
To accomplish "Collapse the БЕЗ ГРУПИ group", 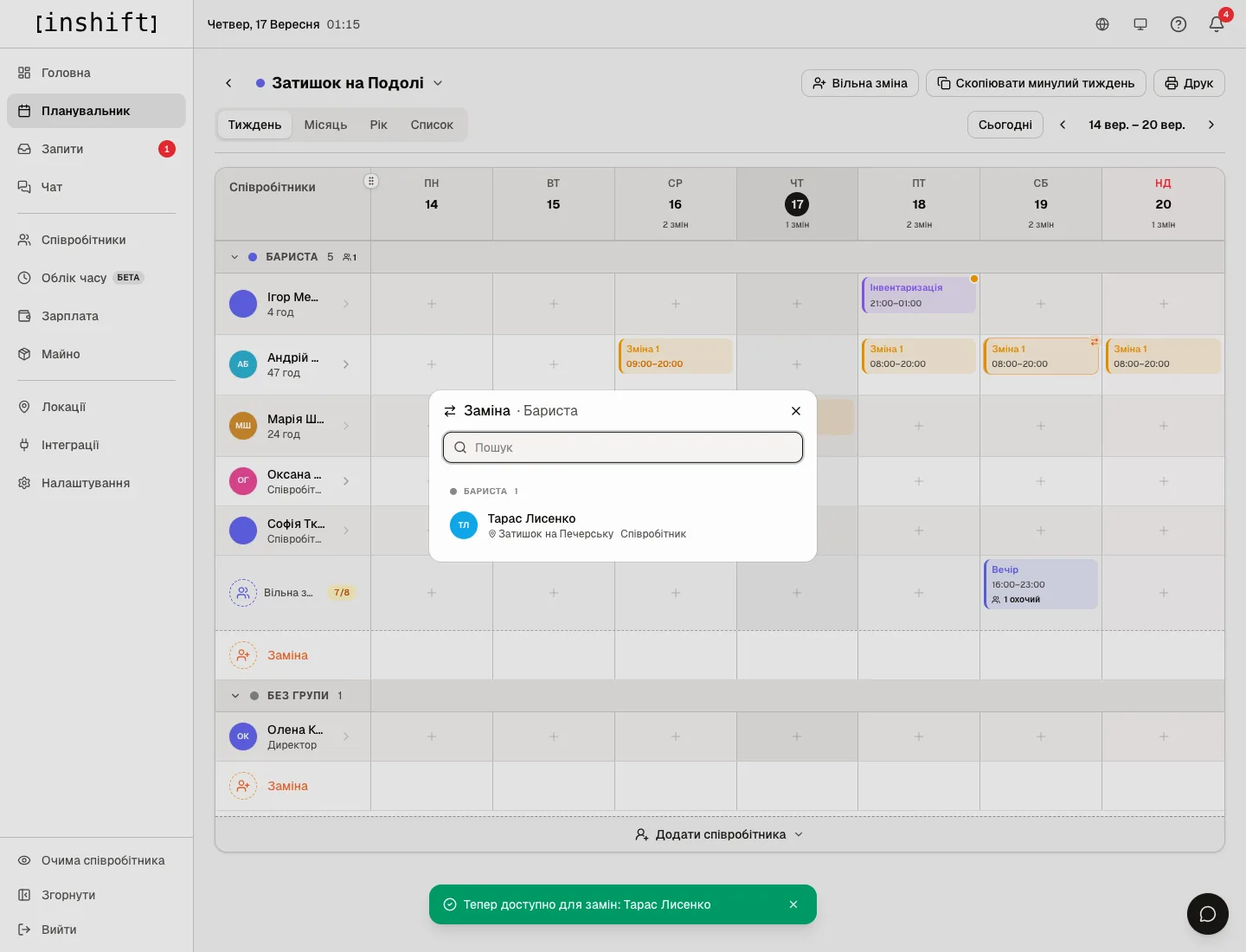I will coord(234,696).
